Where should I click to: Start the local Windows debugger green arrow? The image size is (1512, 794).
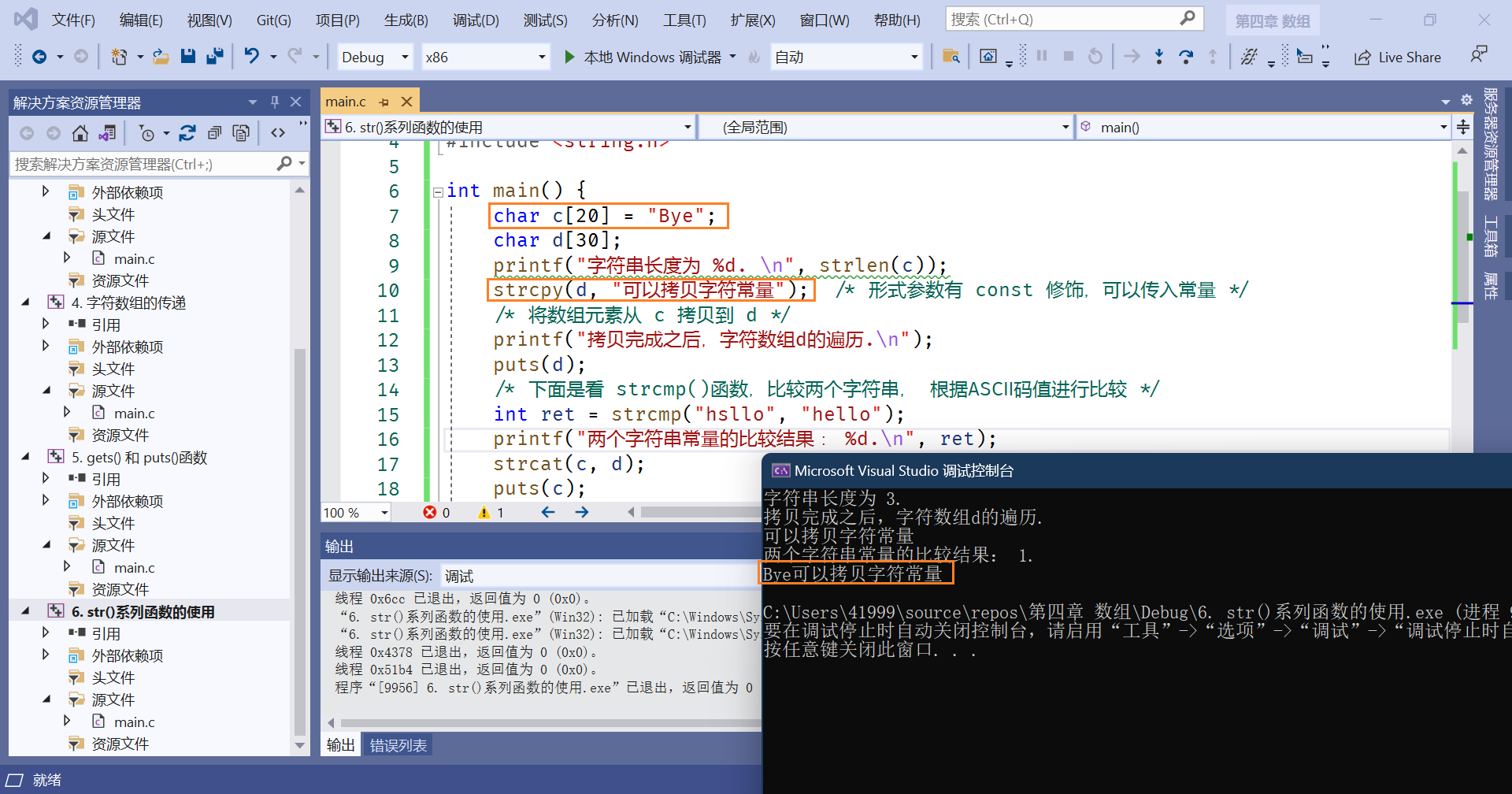569,57
